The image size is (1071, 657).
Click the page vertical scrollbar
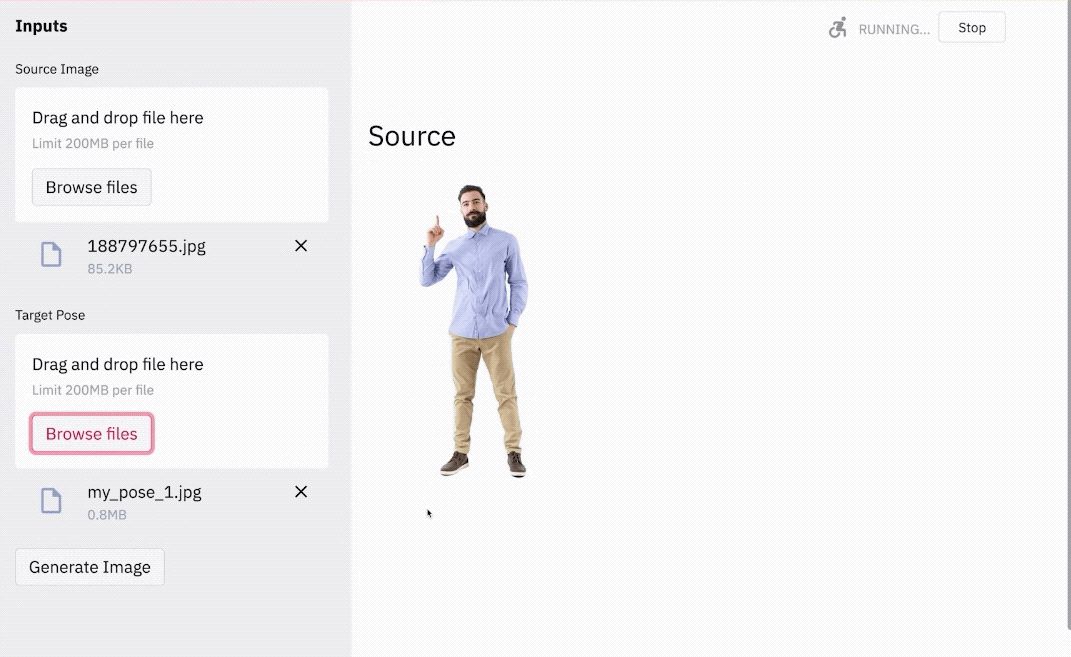click(1068, 314)
